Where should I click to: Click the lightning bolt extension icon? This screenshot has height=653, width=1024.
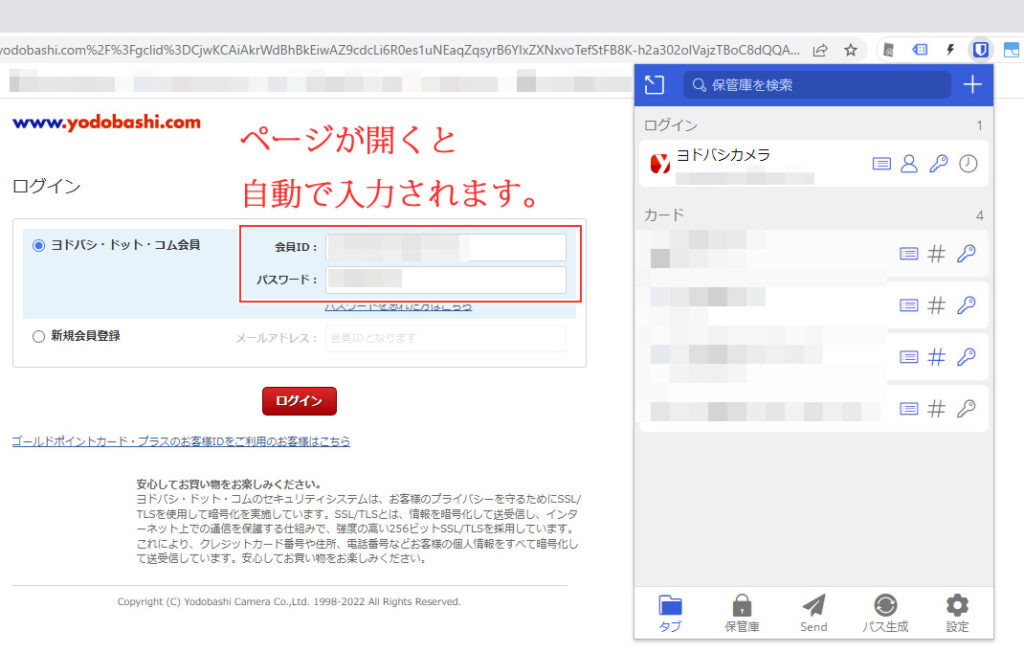point(950,50)
